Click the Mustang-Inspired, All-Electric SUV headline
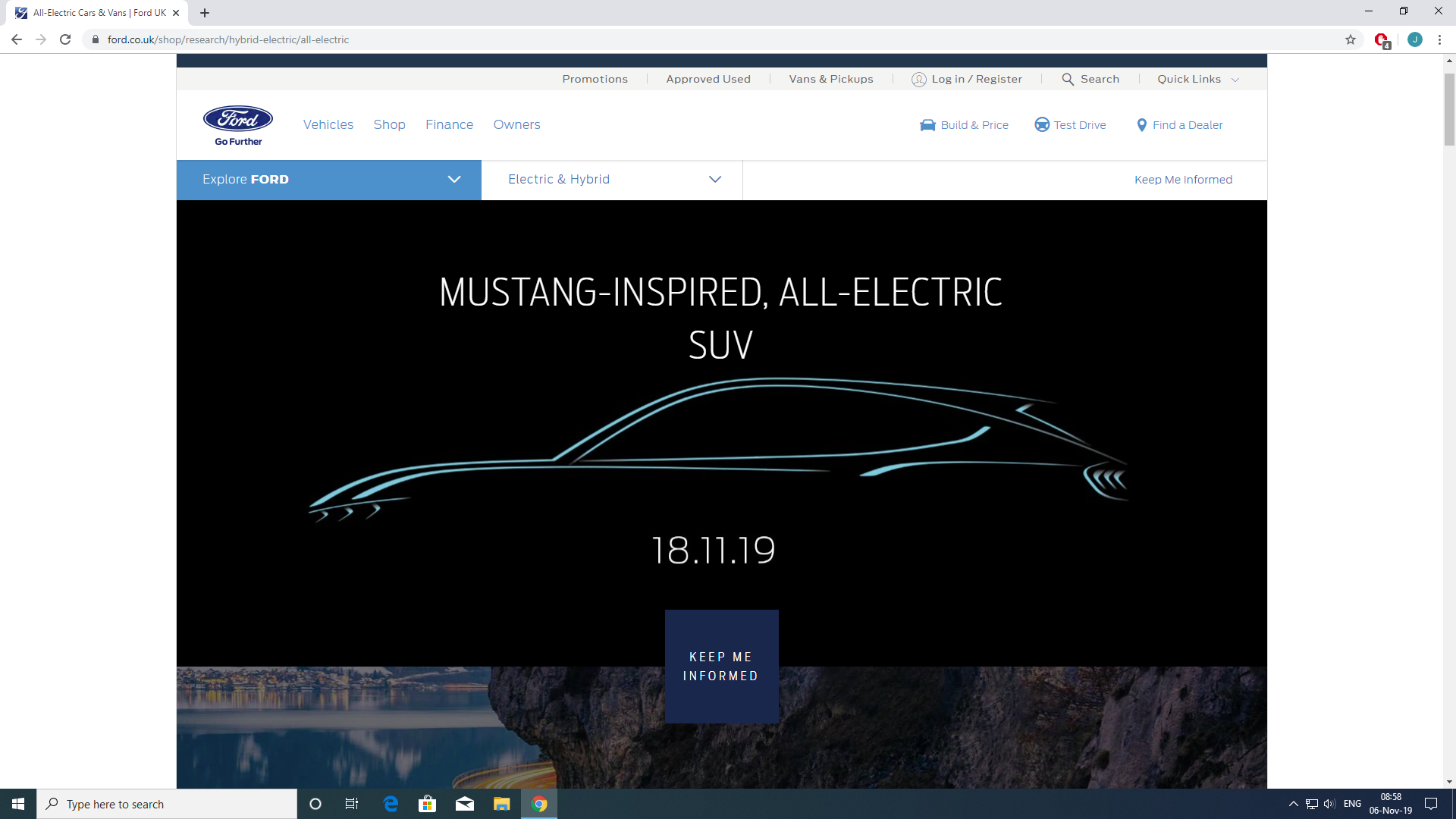Image resolution: width=1456 pixels, height=819 pixels. (720, 318)
